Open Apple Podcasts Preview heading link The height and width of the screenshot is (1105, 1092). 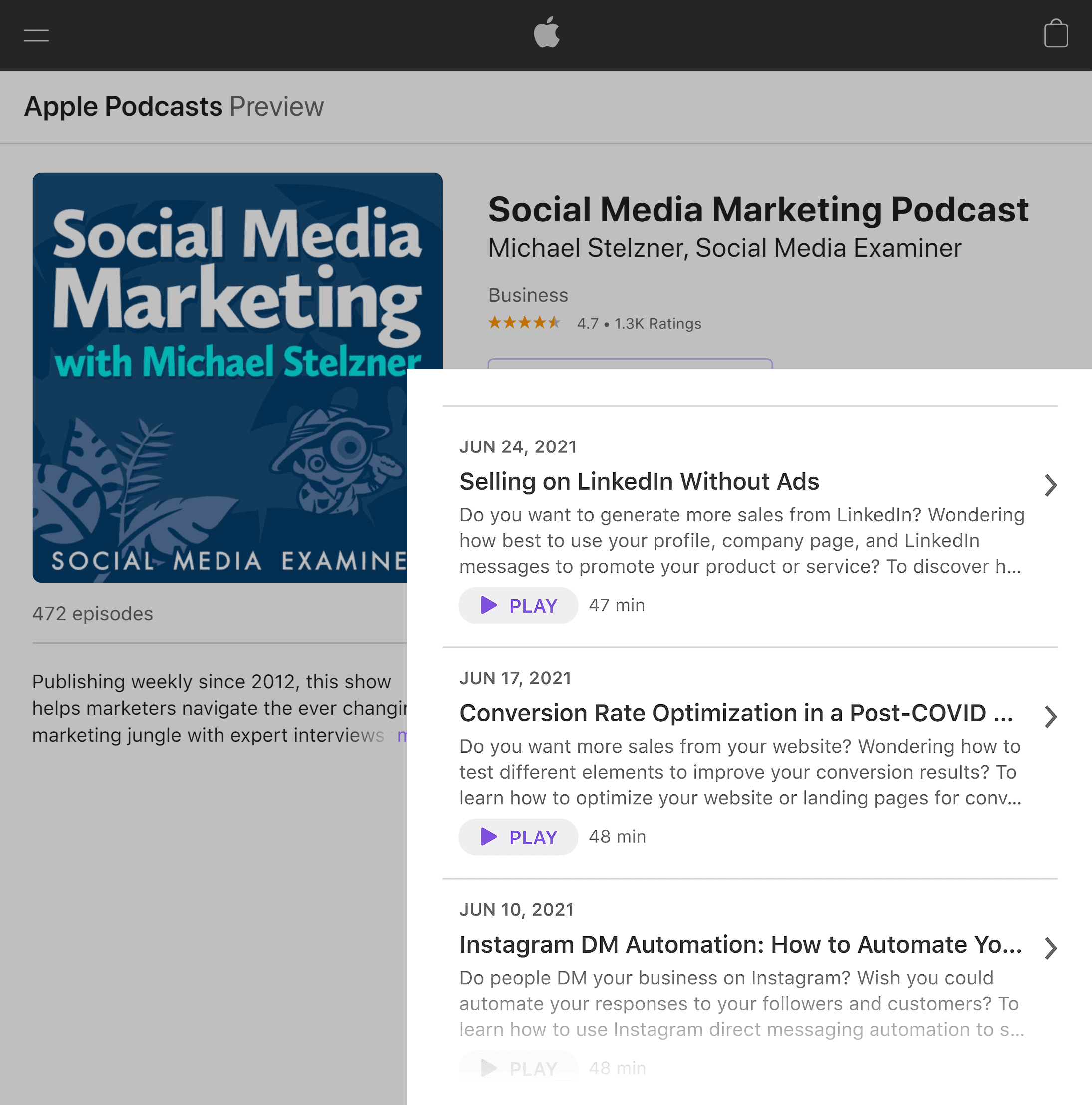point(174,106)
